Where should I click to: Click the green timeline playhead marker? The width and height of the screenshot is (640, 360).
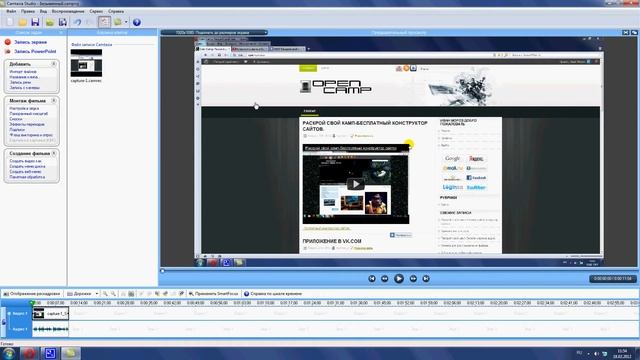33,303
